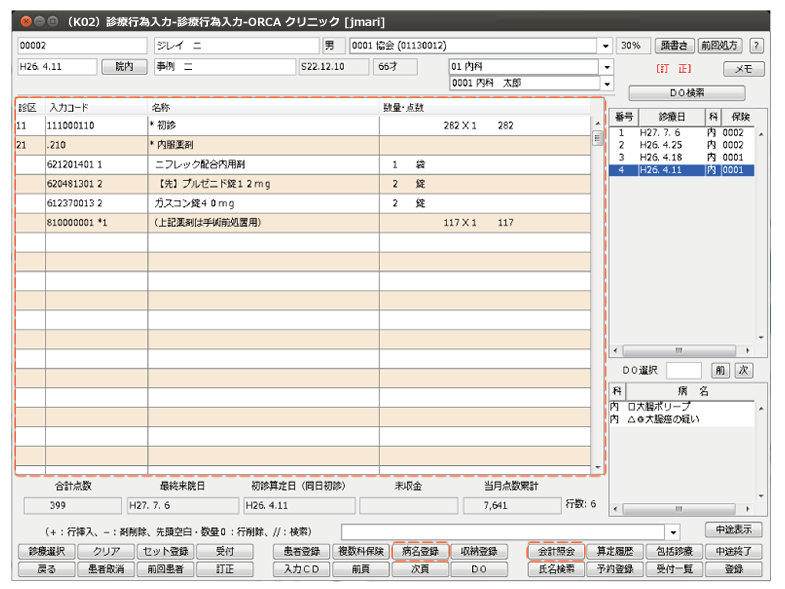Click the 受付 button
This screenshot has height=589, width=785.
[x=225, y=551]
